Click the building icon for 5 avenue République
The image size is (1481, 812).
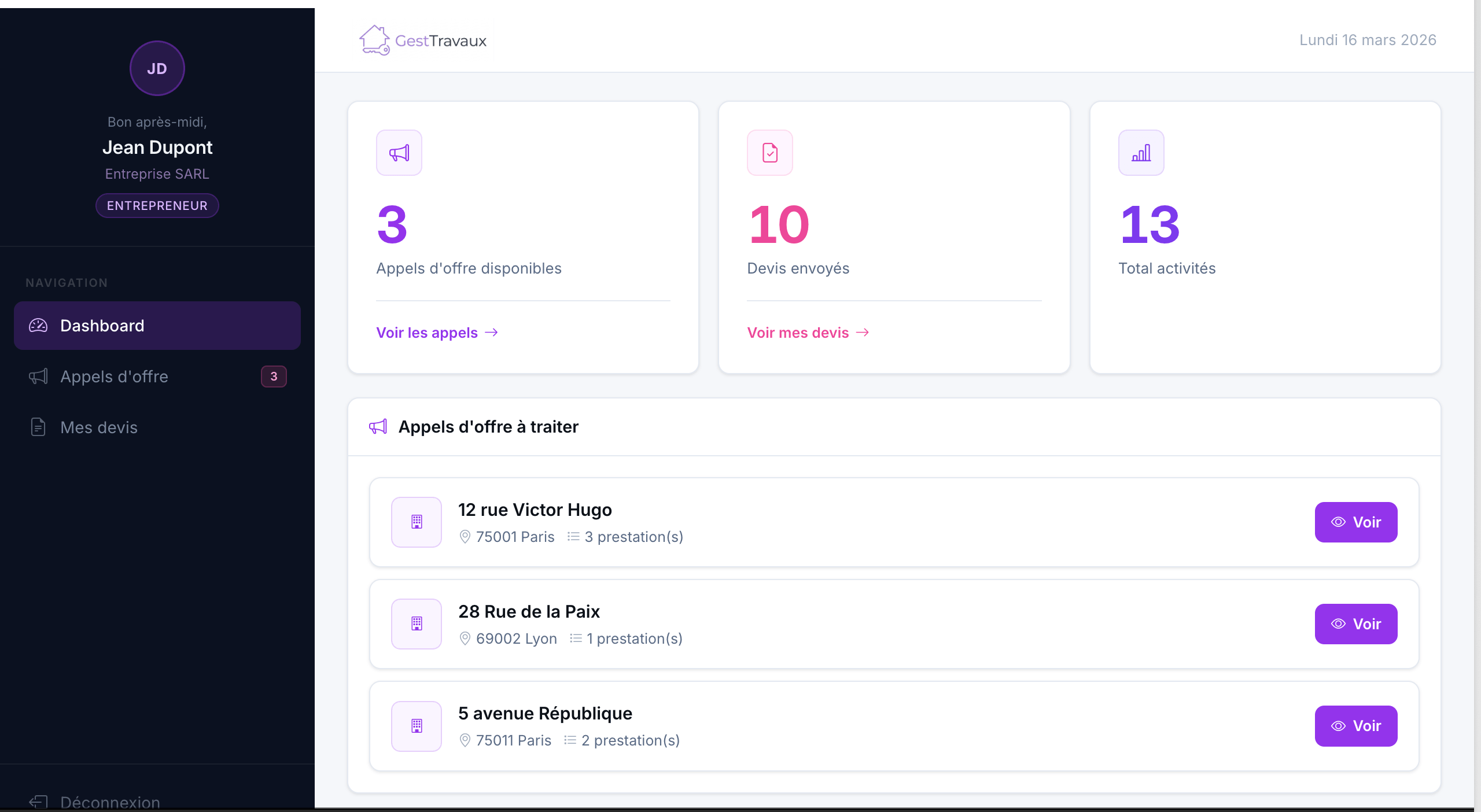click(417, 726)
